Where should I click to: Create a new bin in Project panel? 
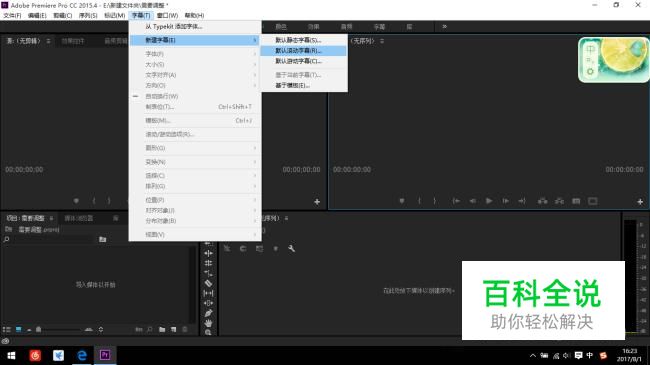point(162,329)
